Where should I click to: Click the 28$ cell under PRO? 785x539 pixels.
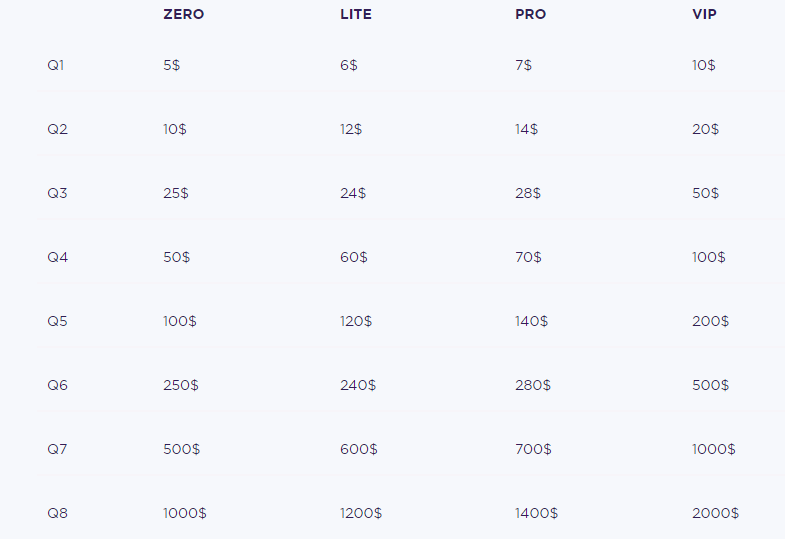coord(528,193)
